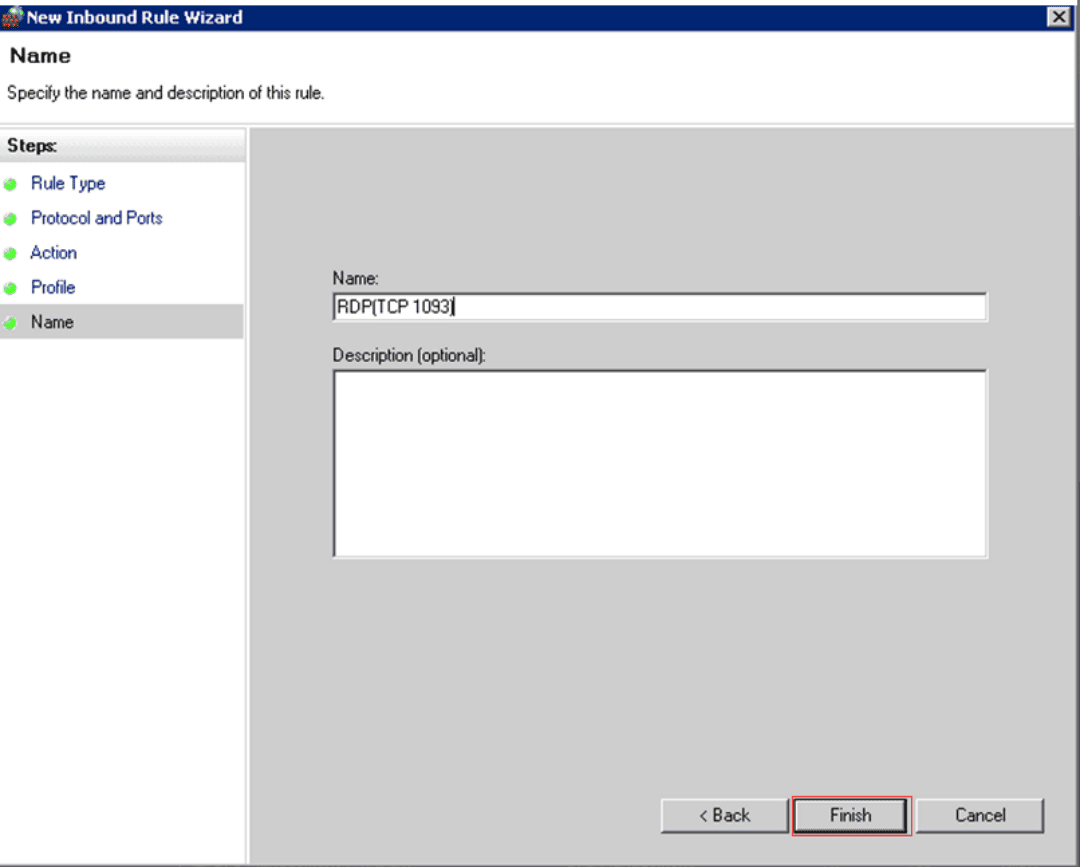
Task: Click the Steps panel header
Action: click(x=31, y=146)
